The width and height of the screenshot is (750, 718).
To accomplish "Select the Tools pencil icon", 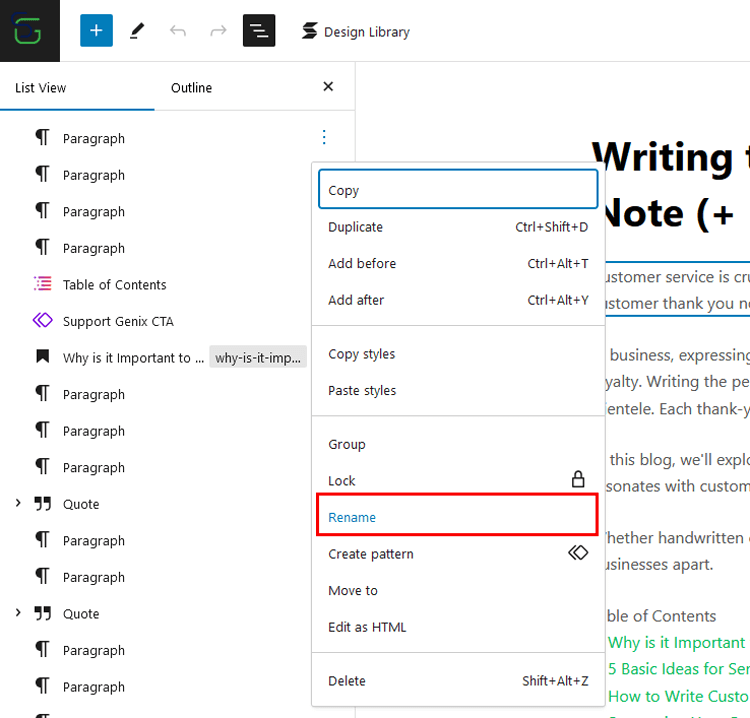I will (x=137, y=31).
